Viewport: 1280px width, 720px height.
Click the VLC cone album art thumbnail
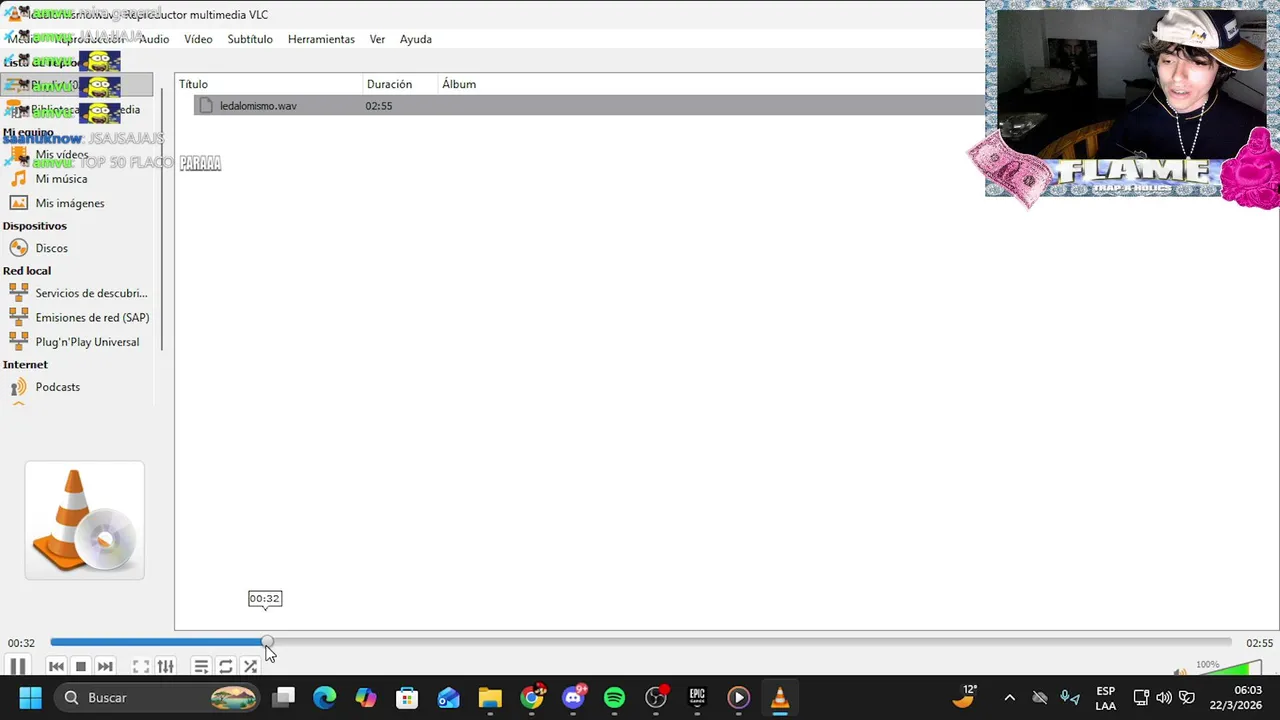click(84, 520)
